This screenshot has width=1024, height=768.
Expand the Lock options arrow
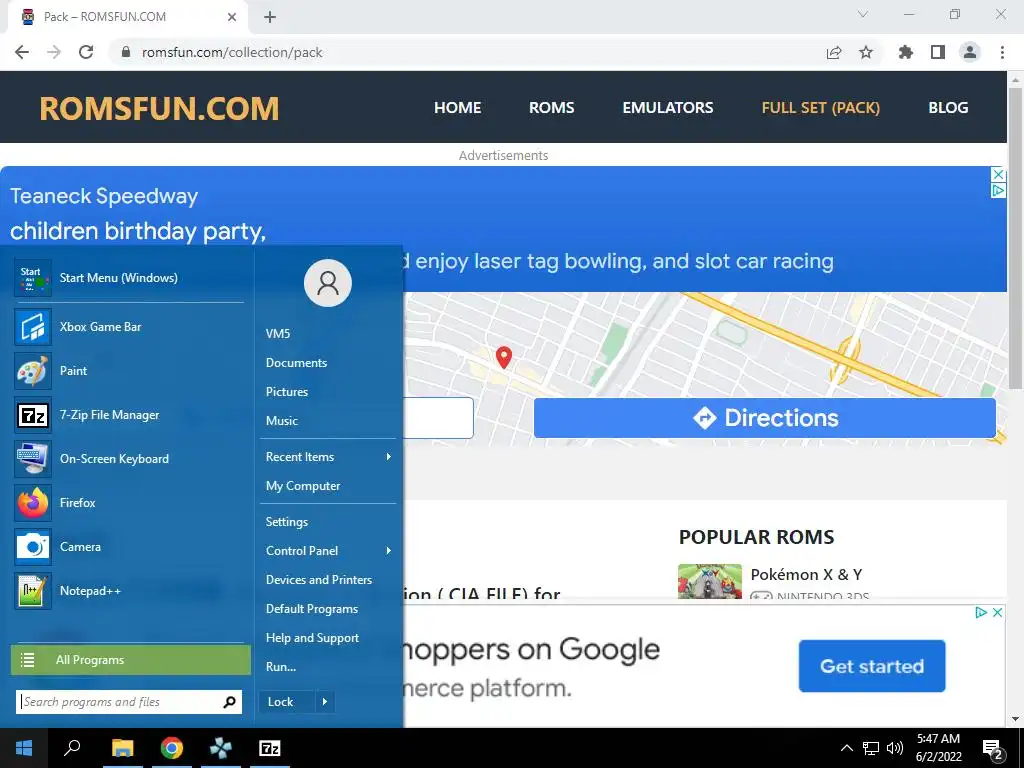[x=325, y=702]
